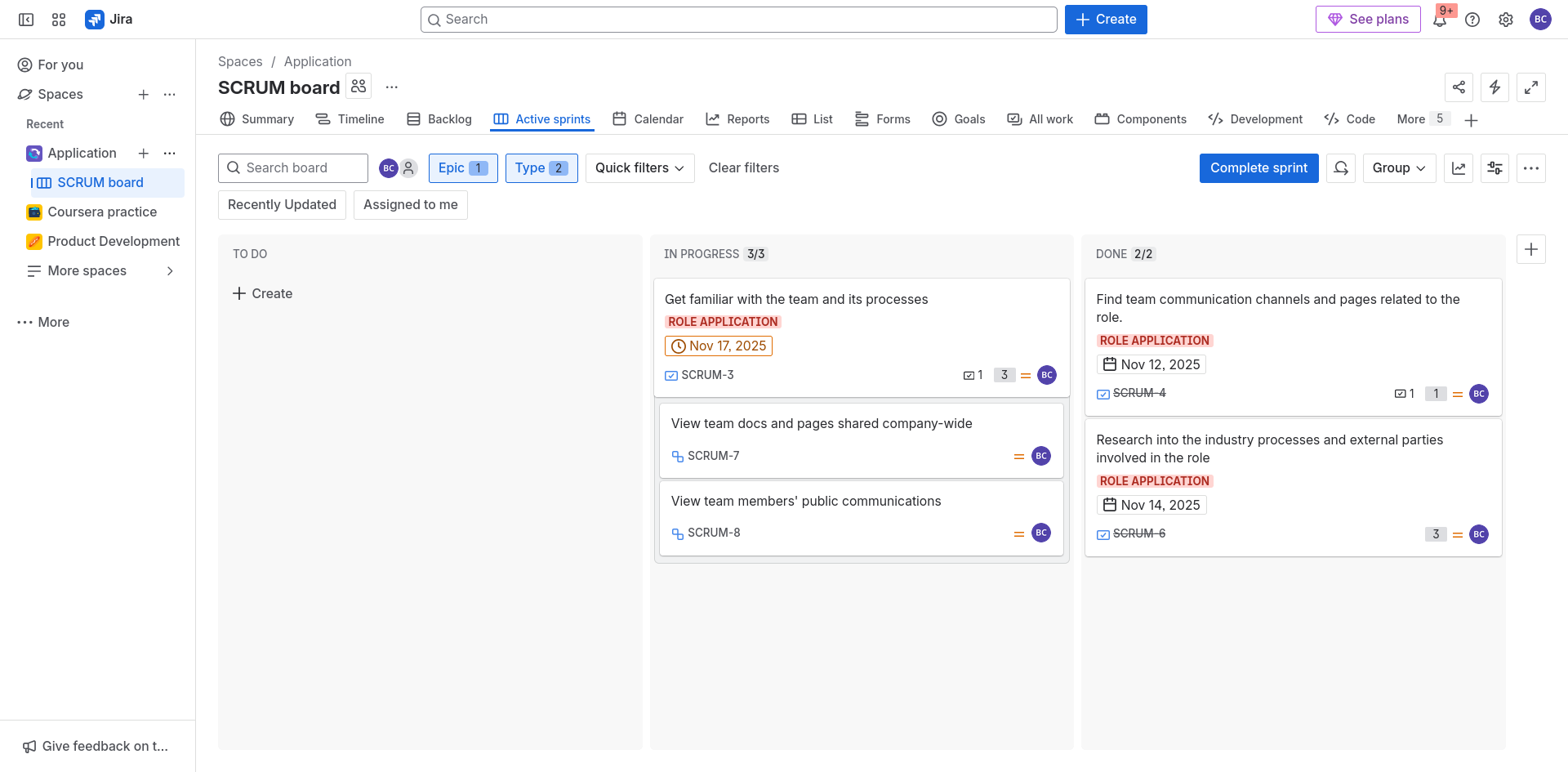Click Clear filters

743,168
